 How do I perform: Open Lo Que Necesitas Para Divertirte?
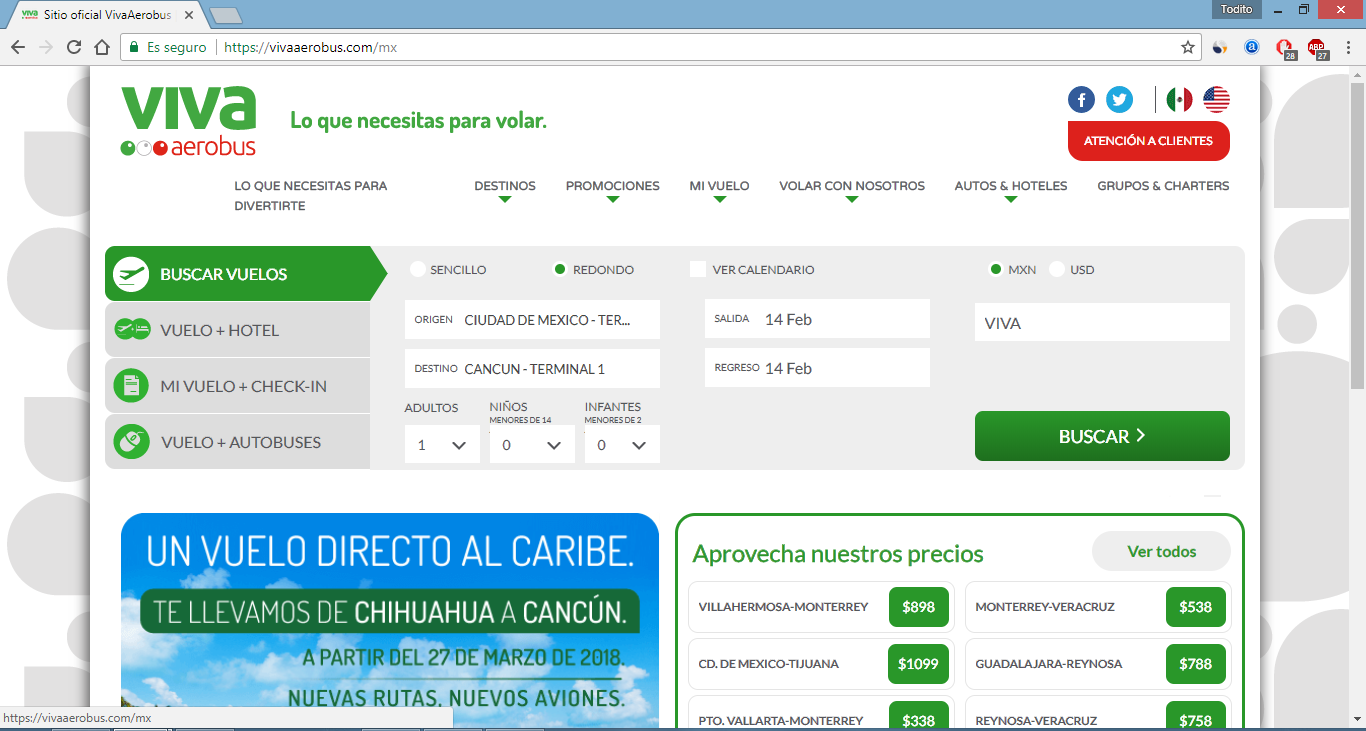click(311, 196)
